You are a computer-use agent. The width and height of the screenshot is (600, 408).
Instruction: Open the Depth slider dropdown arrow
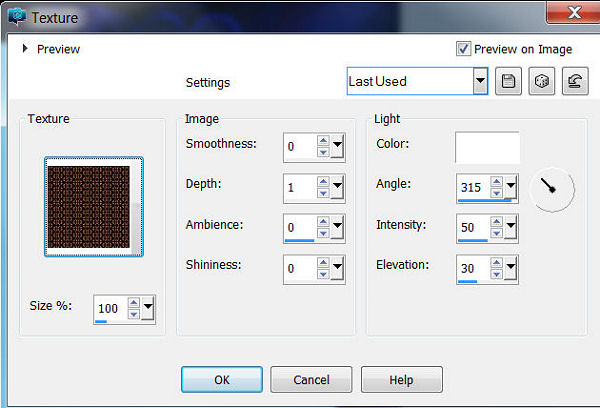337,186
